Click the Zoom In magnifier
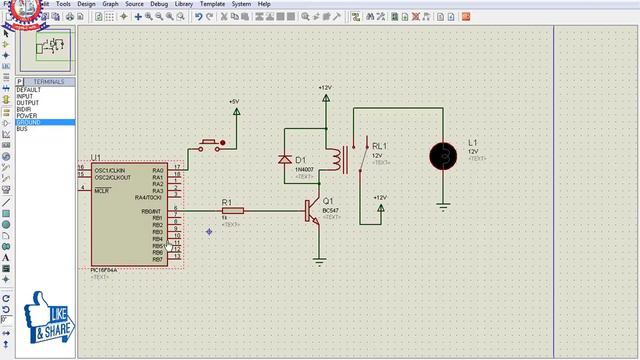The height and width of the screenshot is (360, 640). tap(149, 17)
